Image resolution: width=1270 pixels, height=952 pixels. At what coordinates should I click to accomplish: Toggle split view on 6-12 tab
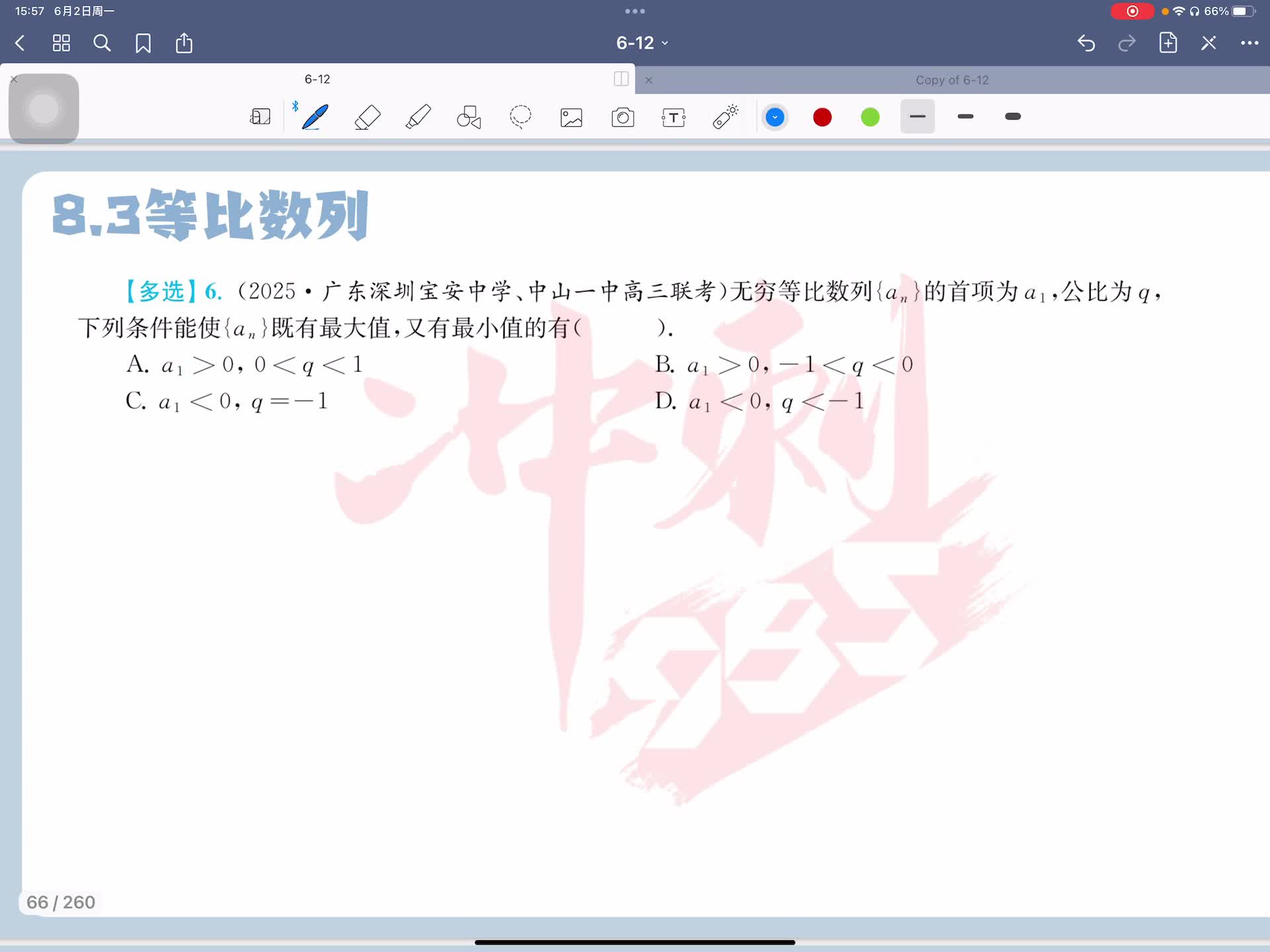[621, 79]
